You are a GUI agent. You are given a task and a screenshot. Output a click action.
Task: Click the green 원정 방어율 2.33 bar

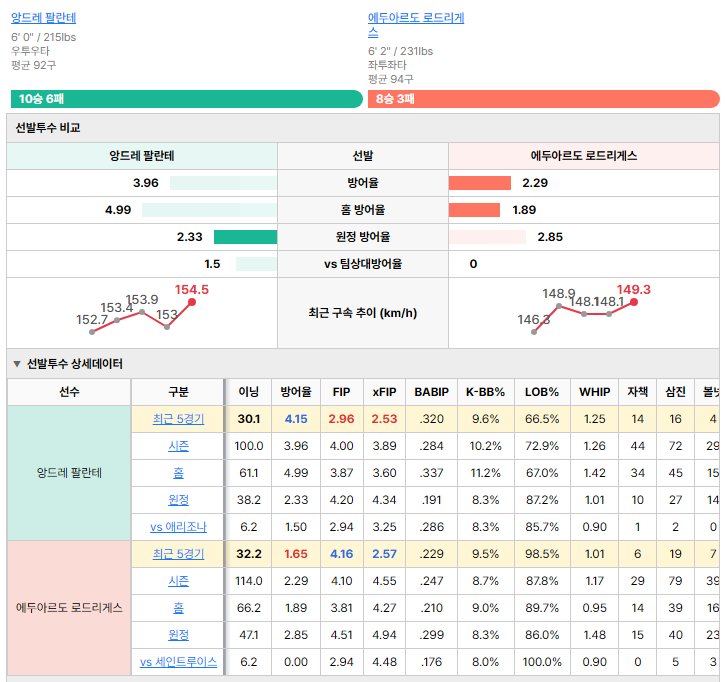click(245, 237)
